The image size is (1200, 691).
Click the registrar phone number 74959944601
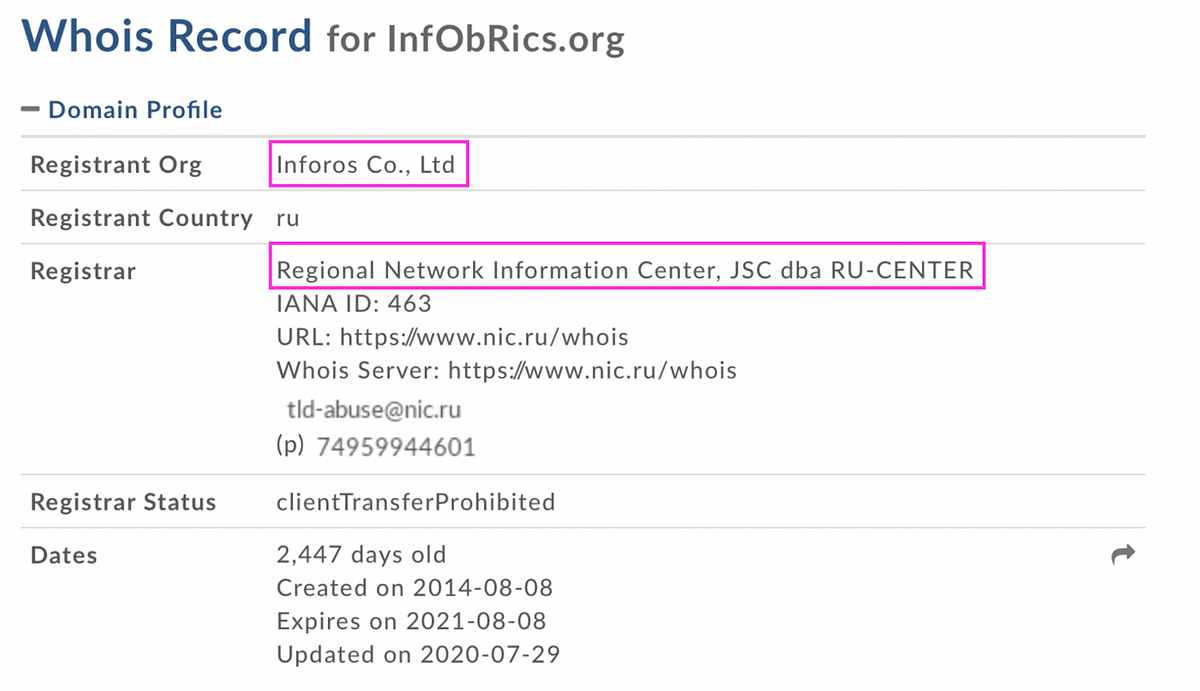click(x=395, y=447)
